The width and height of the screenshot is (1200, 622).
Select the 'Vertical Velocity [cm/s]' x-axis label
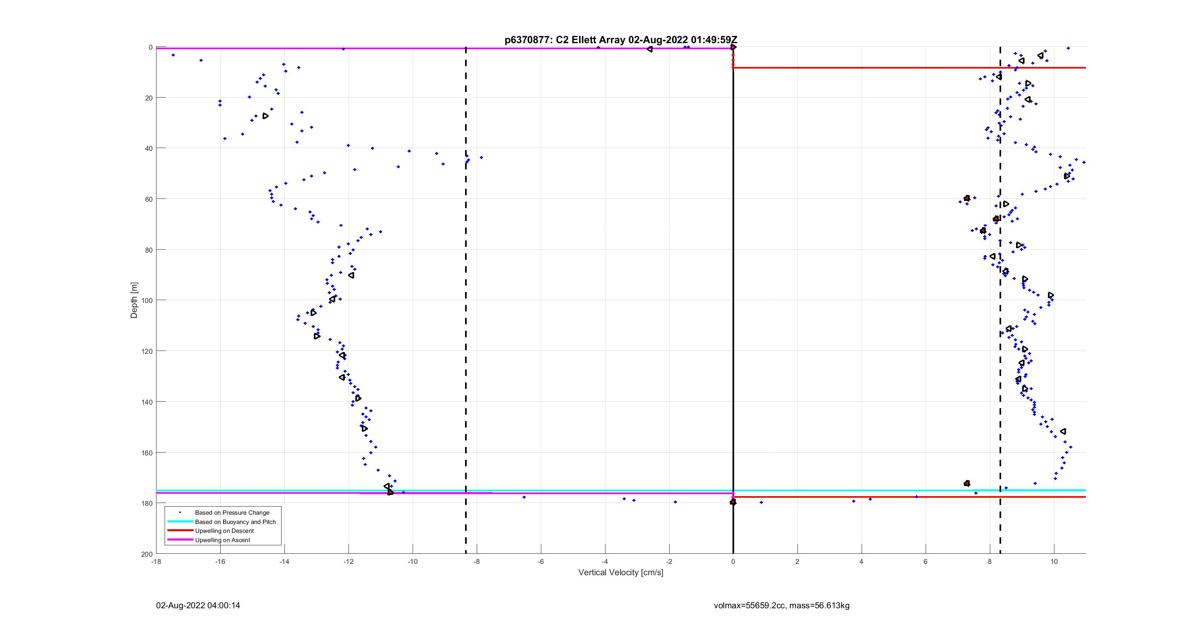click(621, 572)
